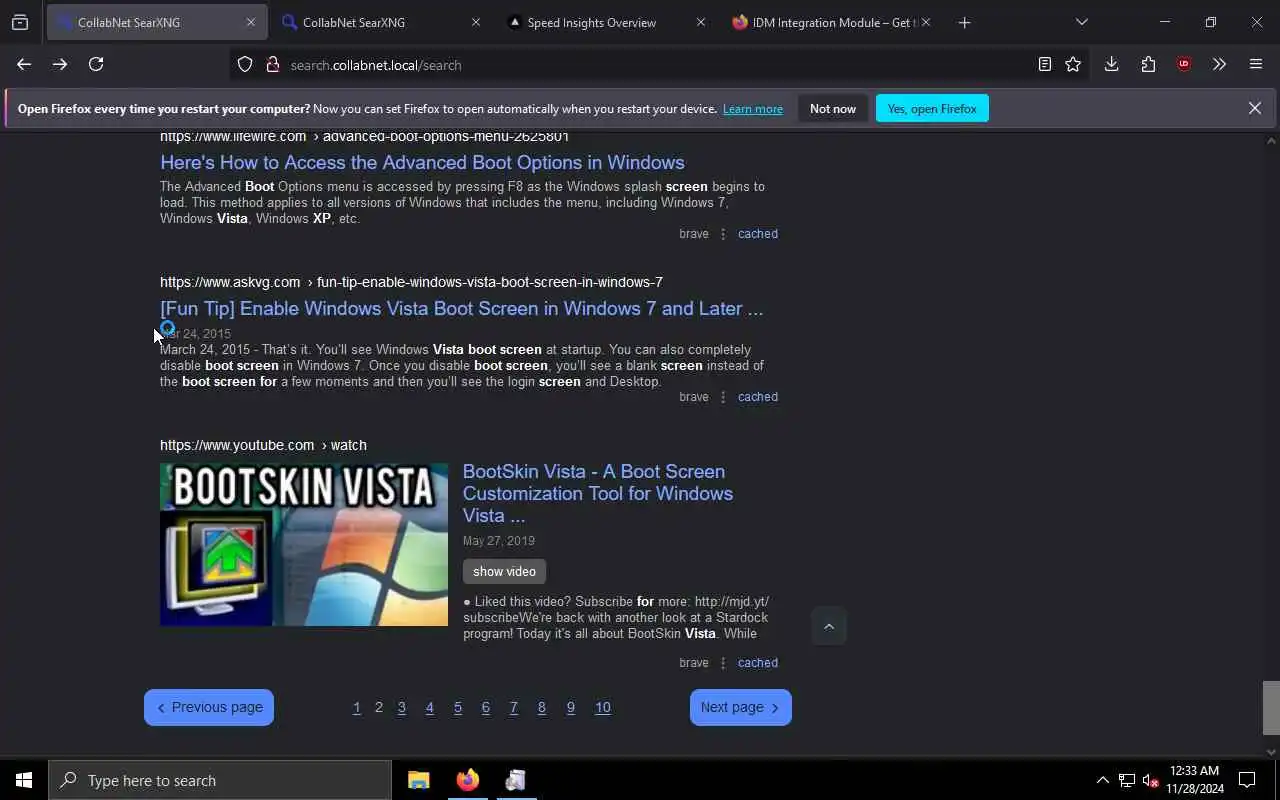Click Yes, open Firefox button

pyautogui.click(x=932, y=108)
